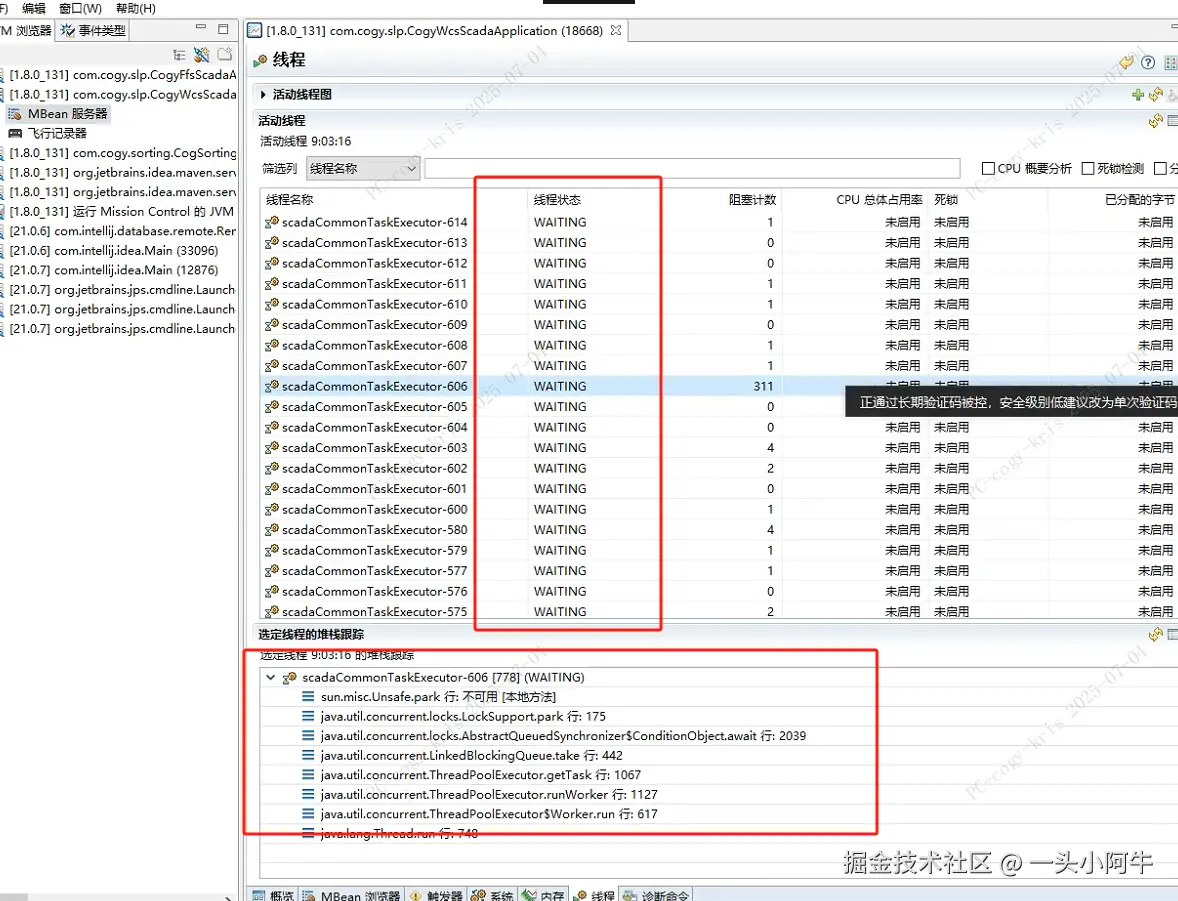Click the new folder icon in JVM browser
1178x901 pixels.
click(x=225, y=54)
